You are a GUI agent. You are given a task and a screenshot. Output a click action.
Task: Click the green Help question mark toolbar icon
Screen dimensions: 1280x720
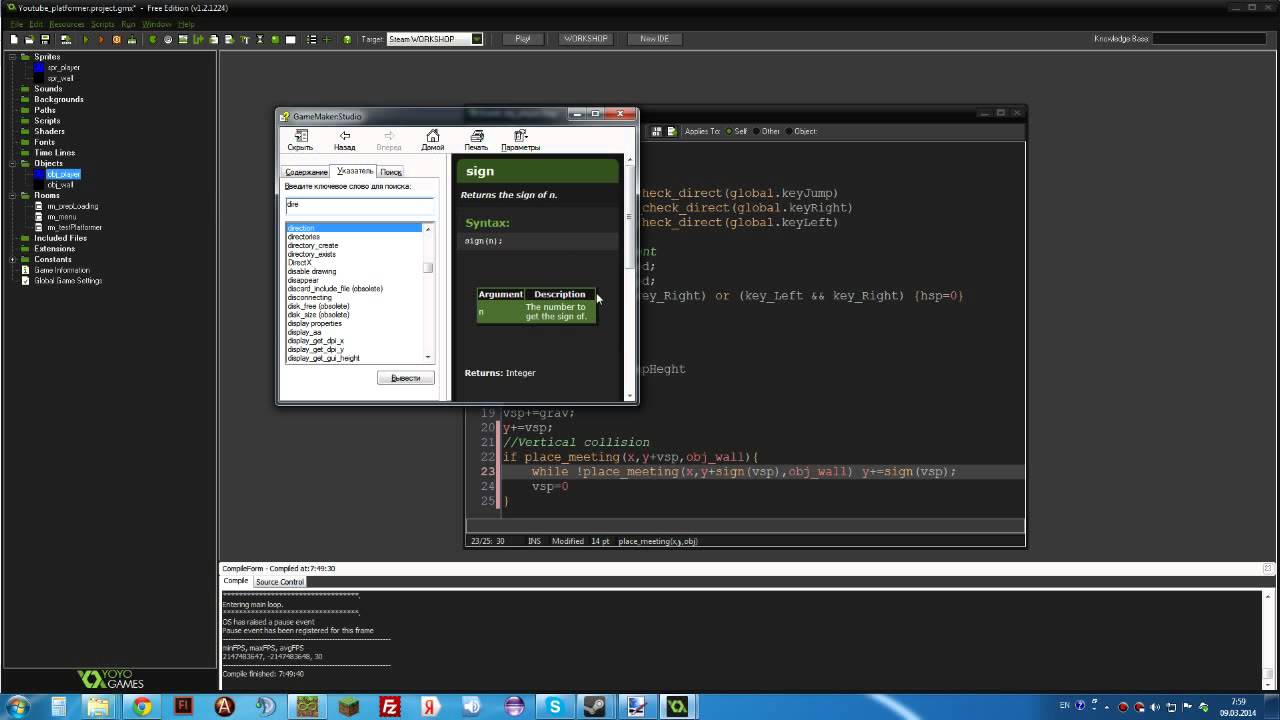(x=347, y=39)
